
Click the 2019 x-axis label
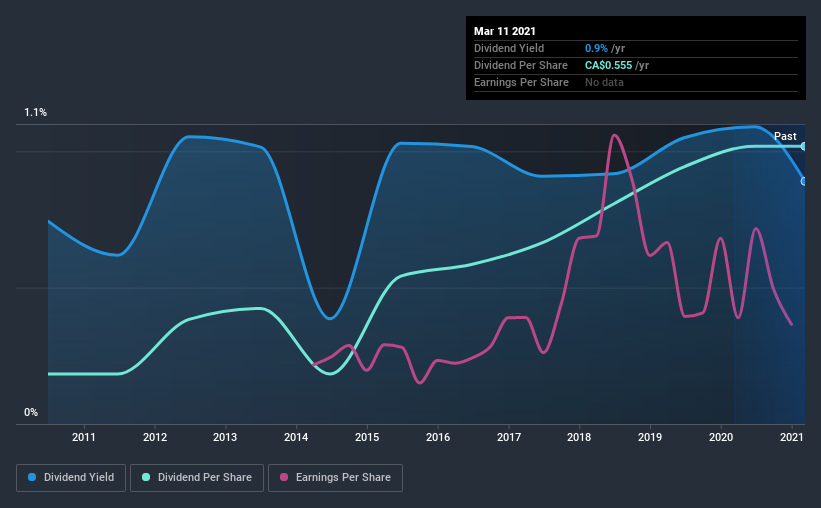[x=650, y=437]
